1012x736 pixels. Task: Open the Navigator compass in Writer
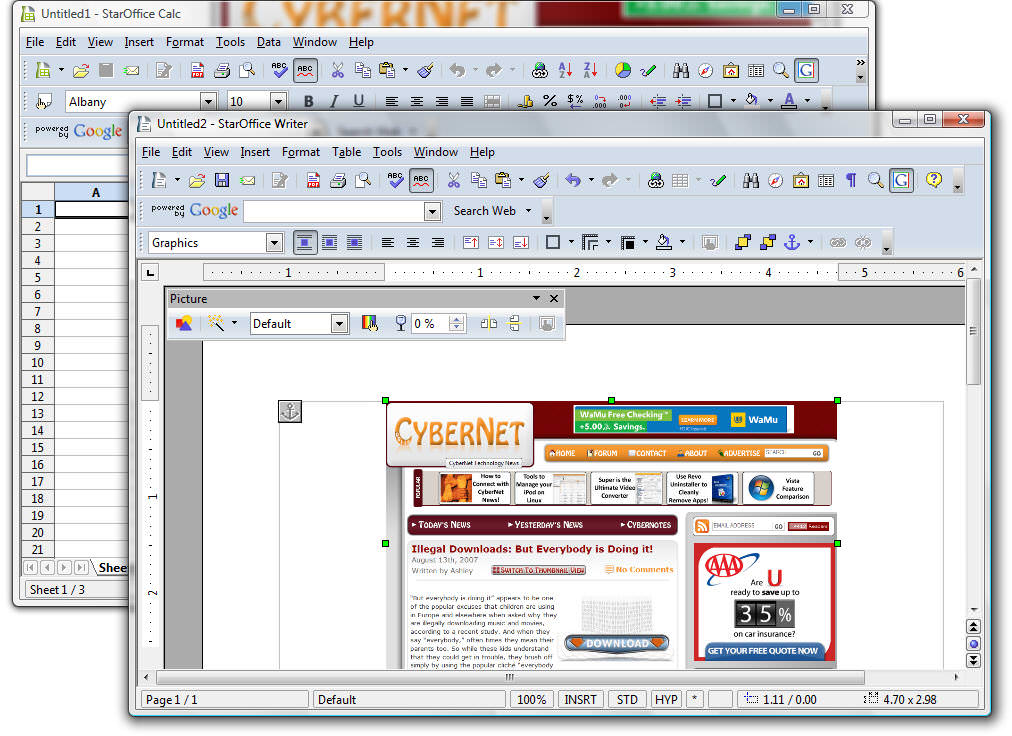[776, 180]
